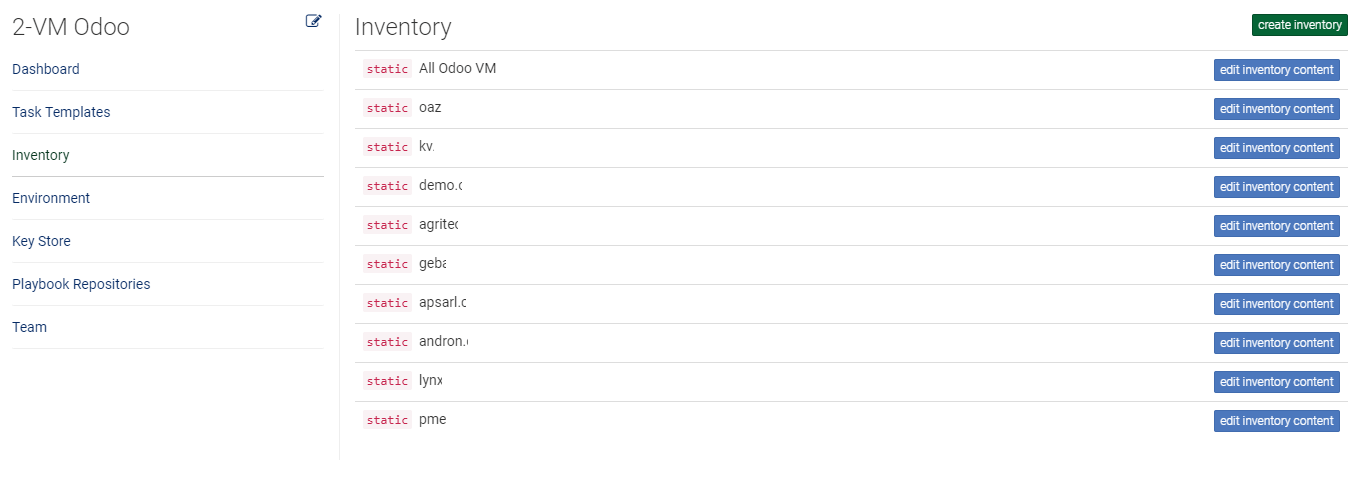Click the static tag beside andron
1363x501 pixels.
[387, 342]
